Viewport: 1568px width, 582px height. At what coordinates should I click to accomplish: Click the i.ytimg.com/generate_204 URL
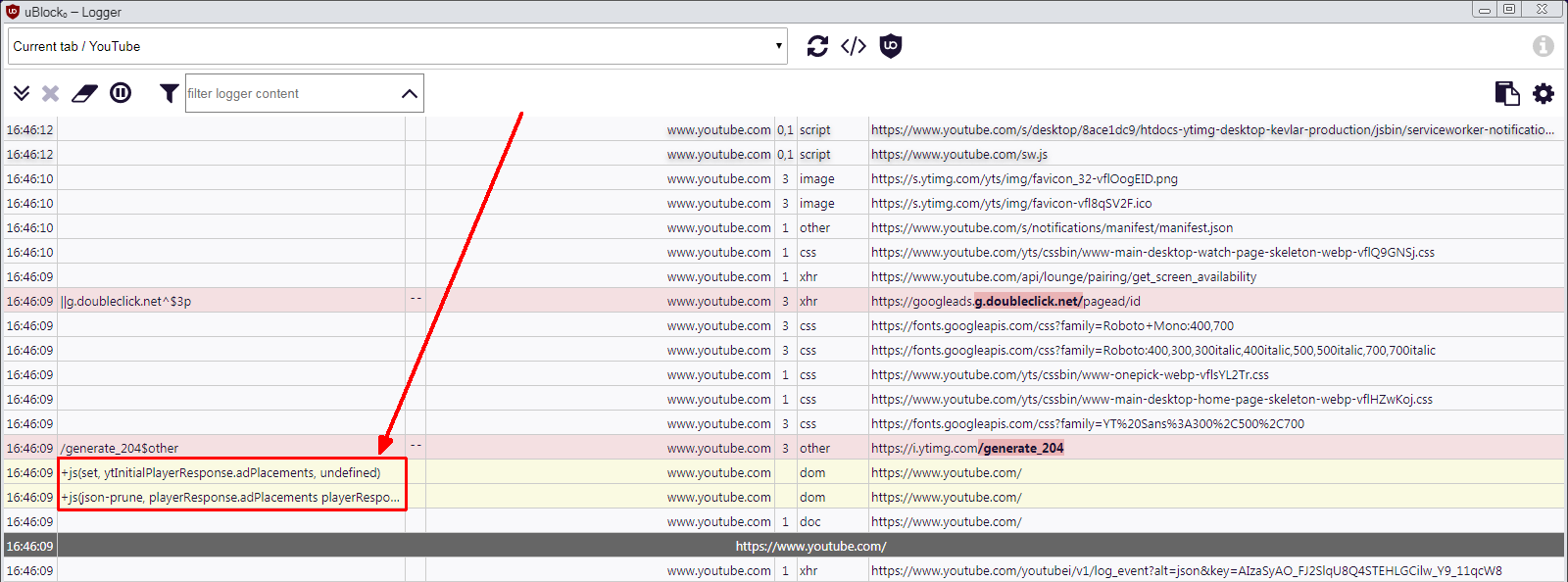click(967, 448)
